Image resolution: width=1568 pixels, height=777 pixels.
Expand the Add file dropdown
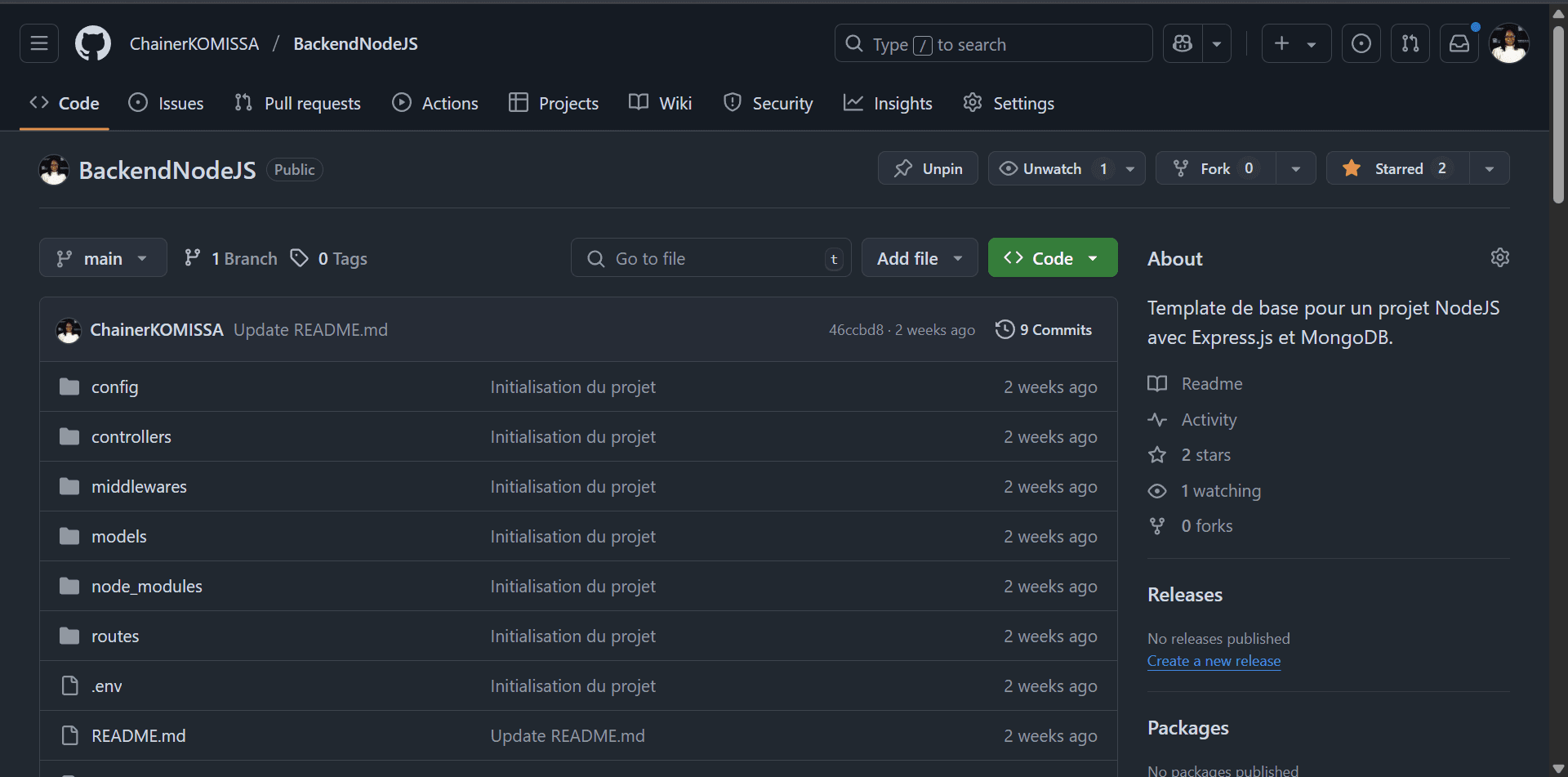(919, 257)
